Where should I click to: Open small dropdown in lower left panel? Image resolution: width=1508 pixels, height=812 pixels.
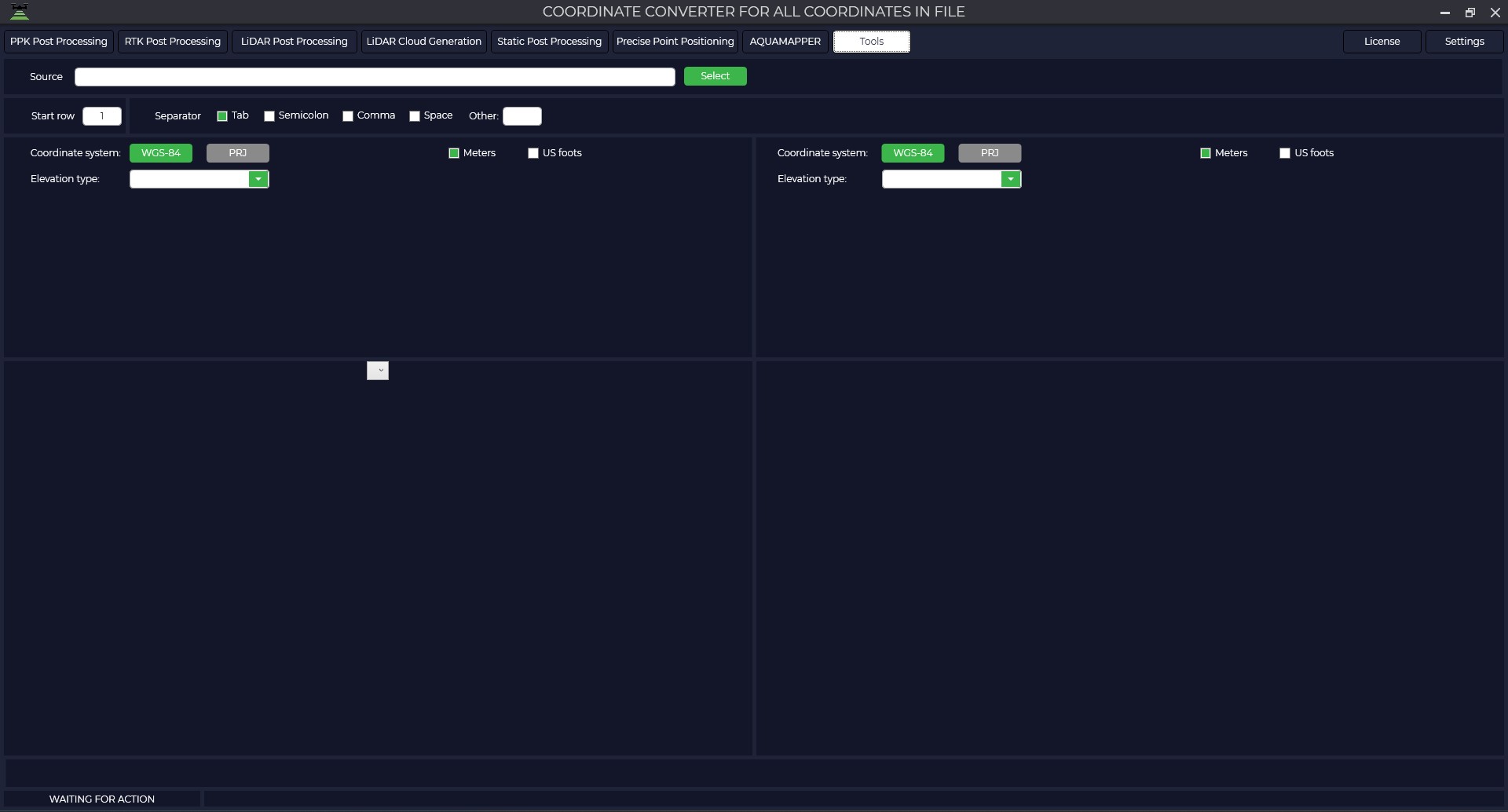378,371
